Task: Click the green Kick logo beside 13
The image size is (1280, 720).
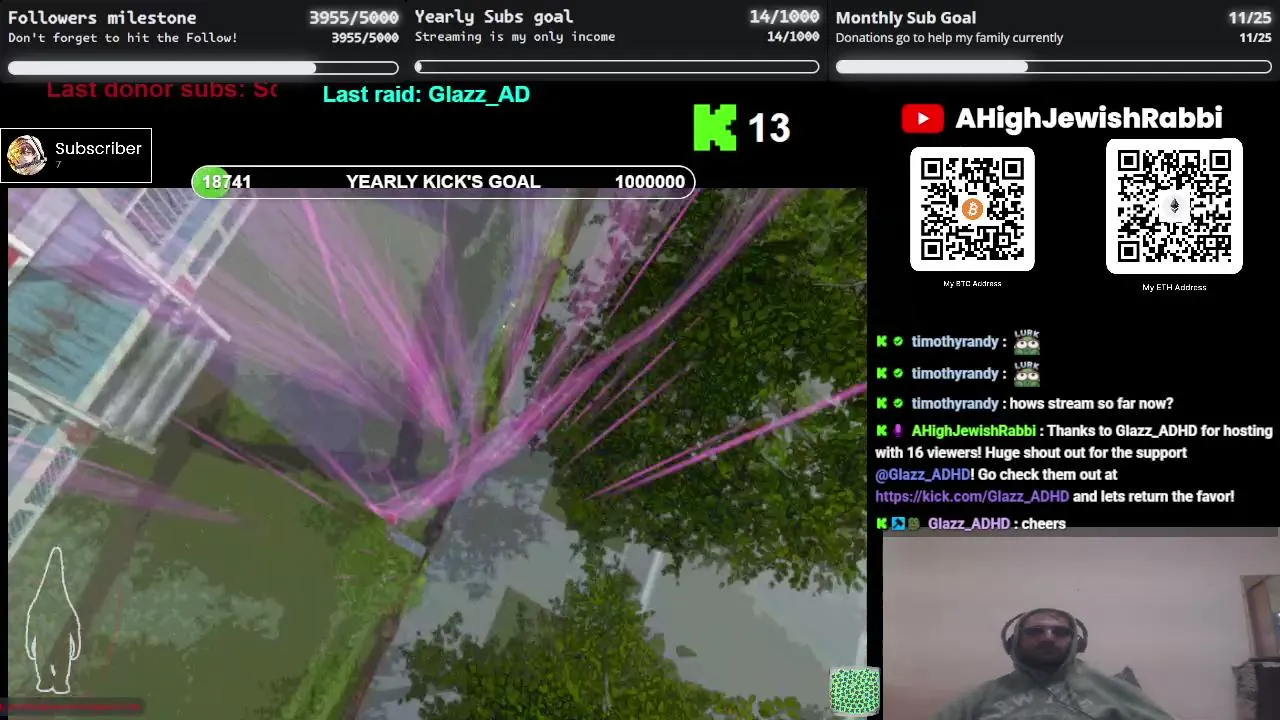Action: 714,128
